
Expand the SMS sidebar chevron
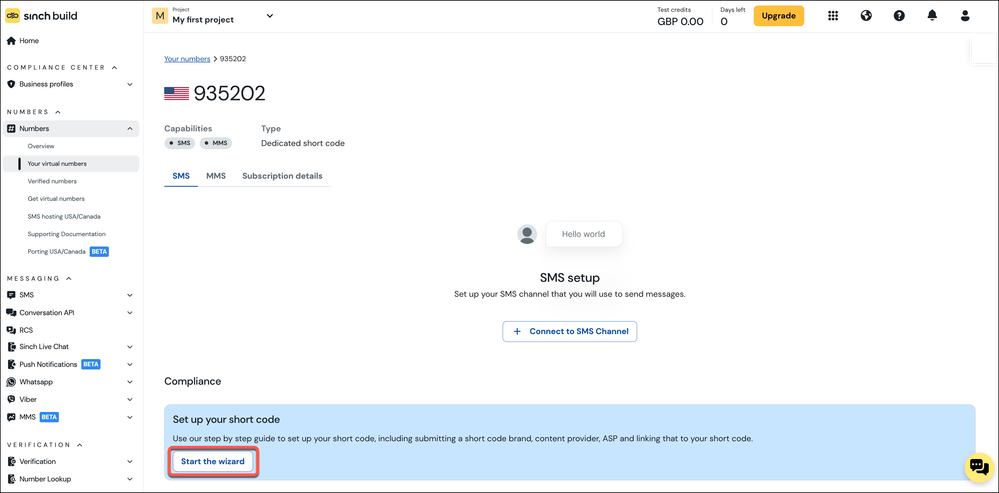[x=130, y=296]
